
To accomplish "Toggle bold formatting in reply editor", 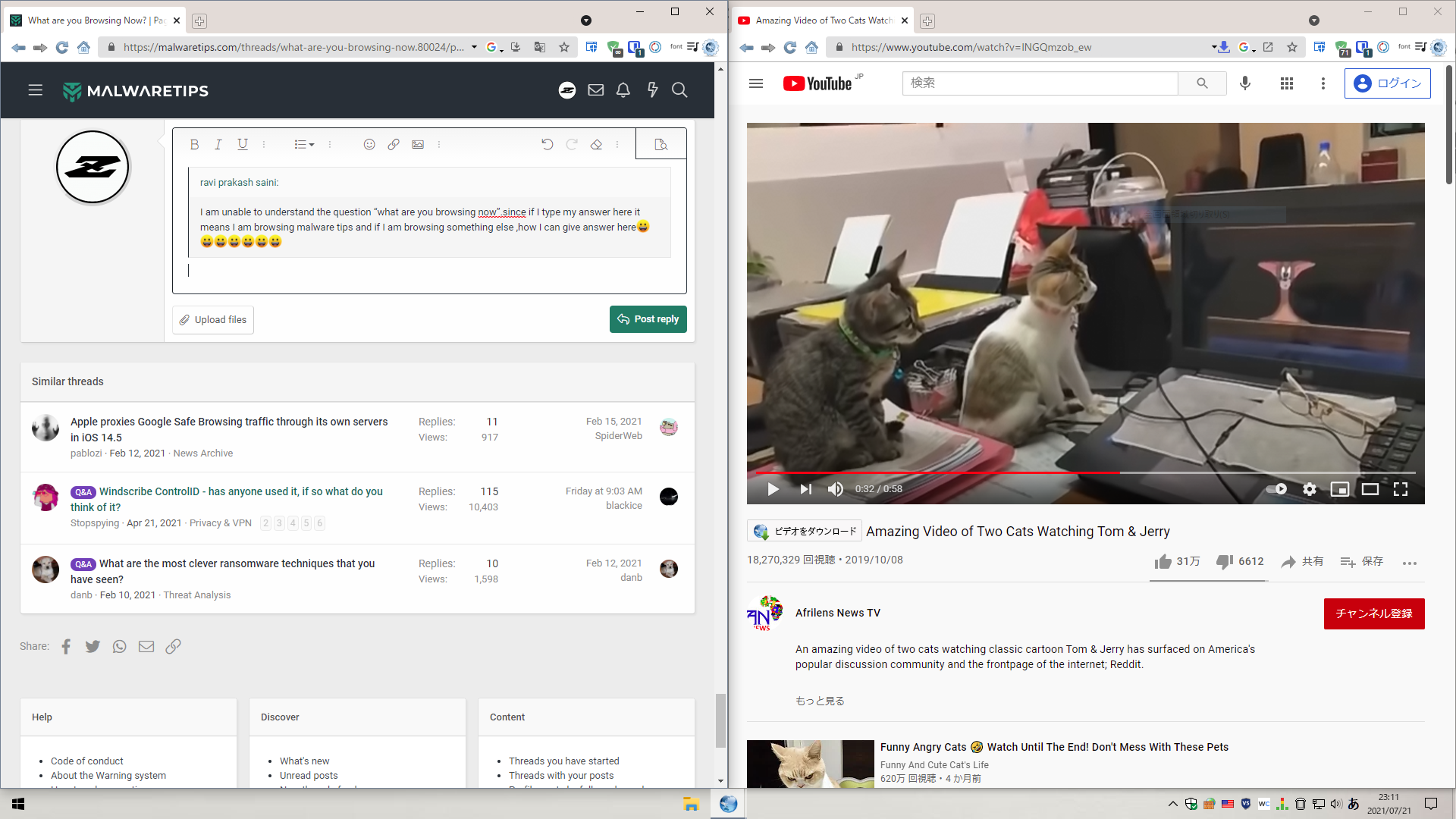I will [x=194, y=144].
